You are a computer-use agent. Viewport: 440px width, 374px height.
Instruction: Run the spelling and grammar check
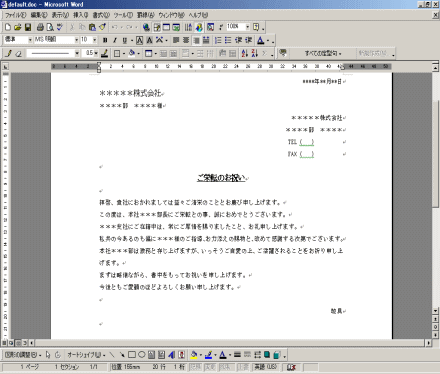pos(60,27)
